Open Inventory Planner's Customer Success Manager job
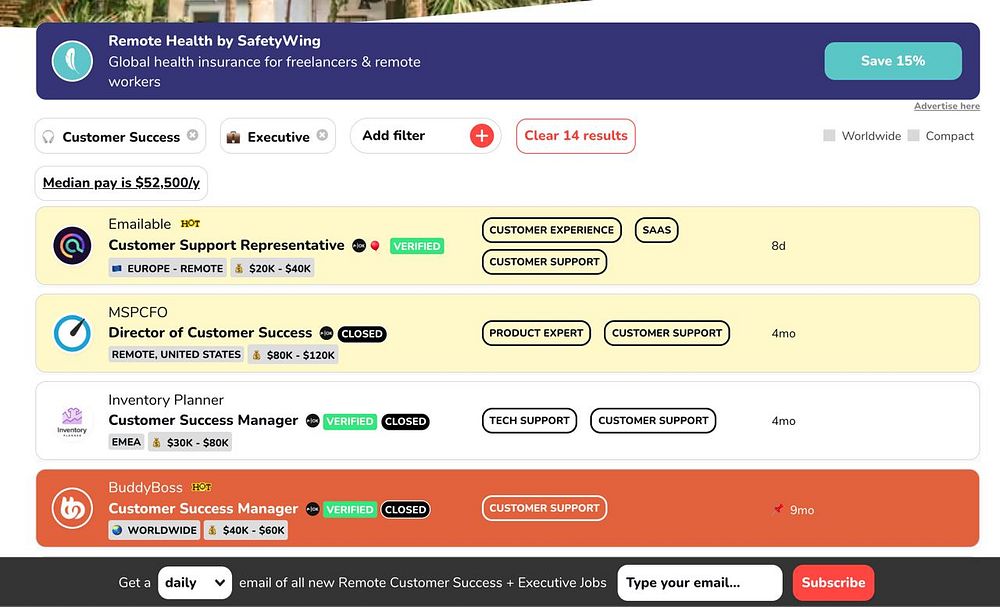This screenshot has width=1000, height=607. [203, 420]
